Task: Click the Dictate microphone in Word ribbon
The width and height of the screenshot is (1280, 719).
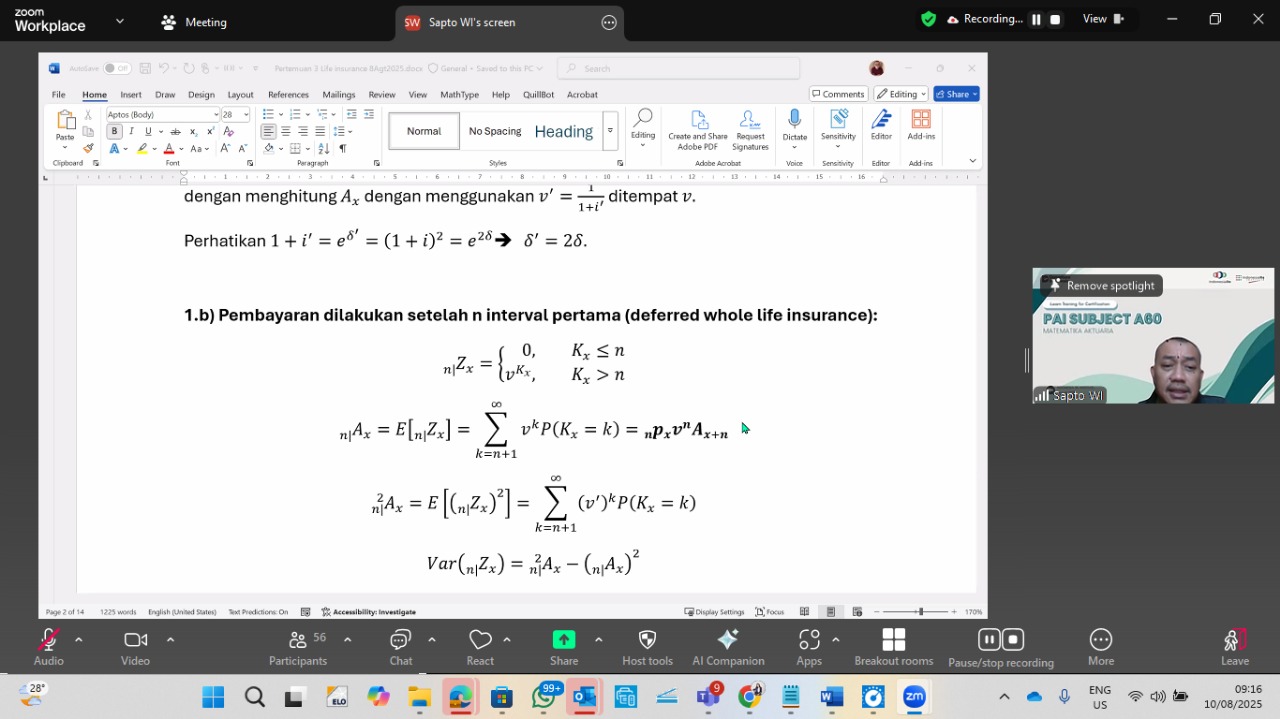Action: (x=794, y=127)
